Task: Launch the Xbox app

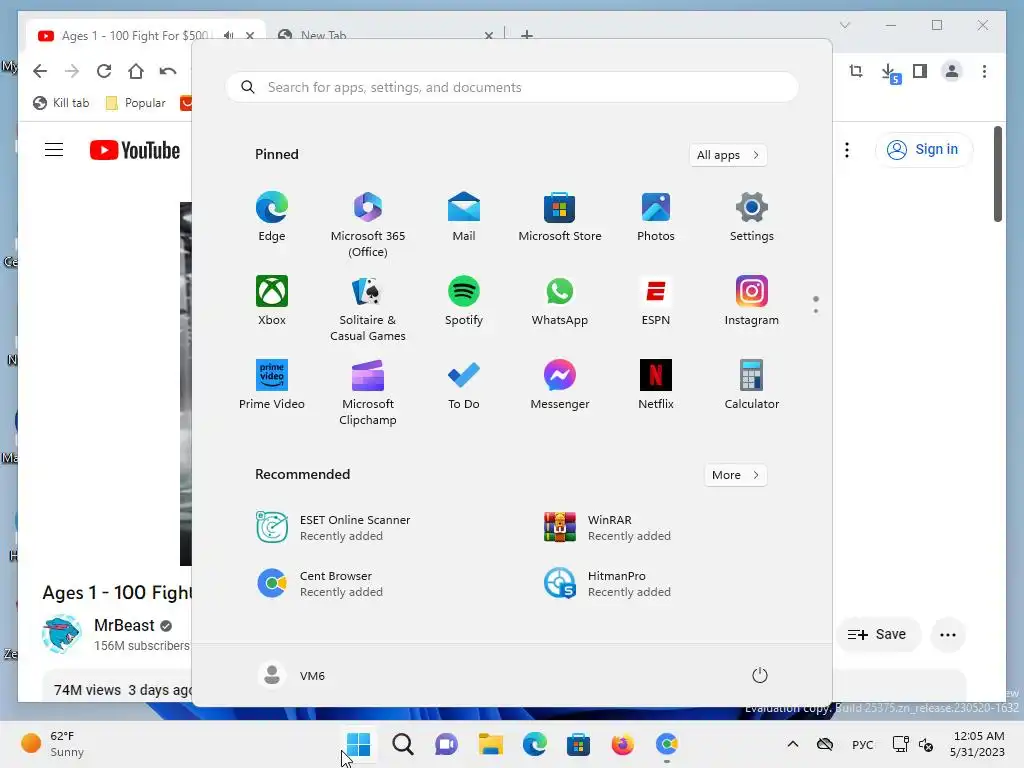Action: [x=272, y=300]
